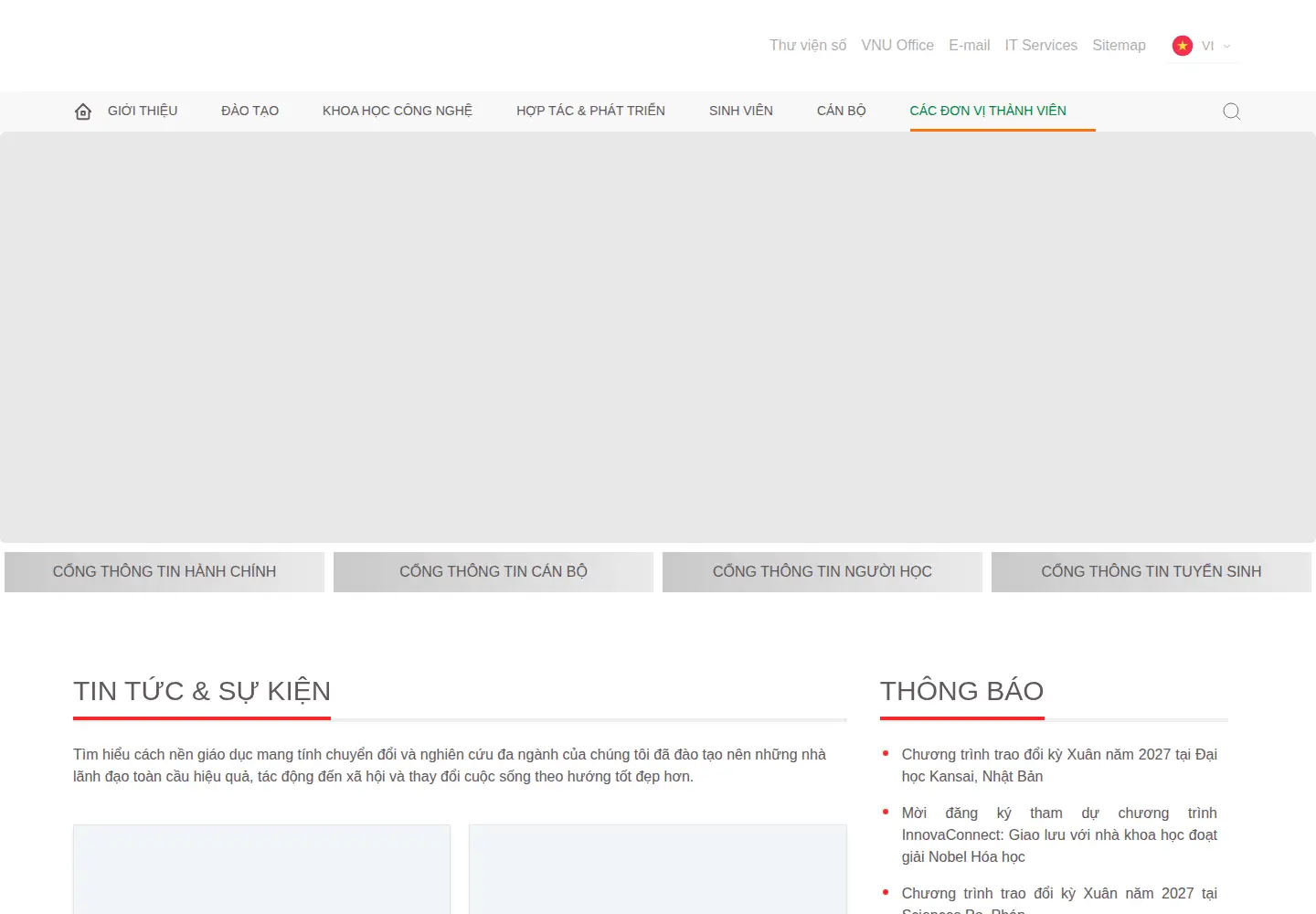Open the second news card thumbnail

[x=658, y=869]
